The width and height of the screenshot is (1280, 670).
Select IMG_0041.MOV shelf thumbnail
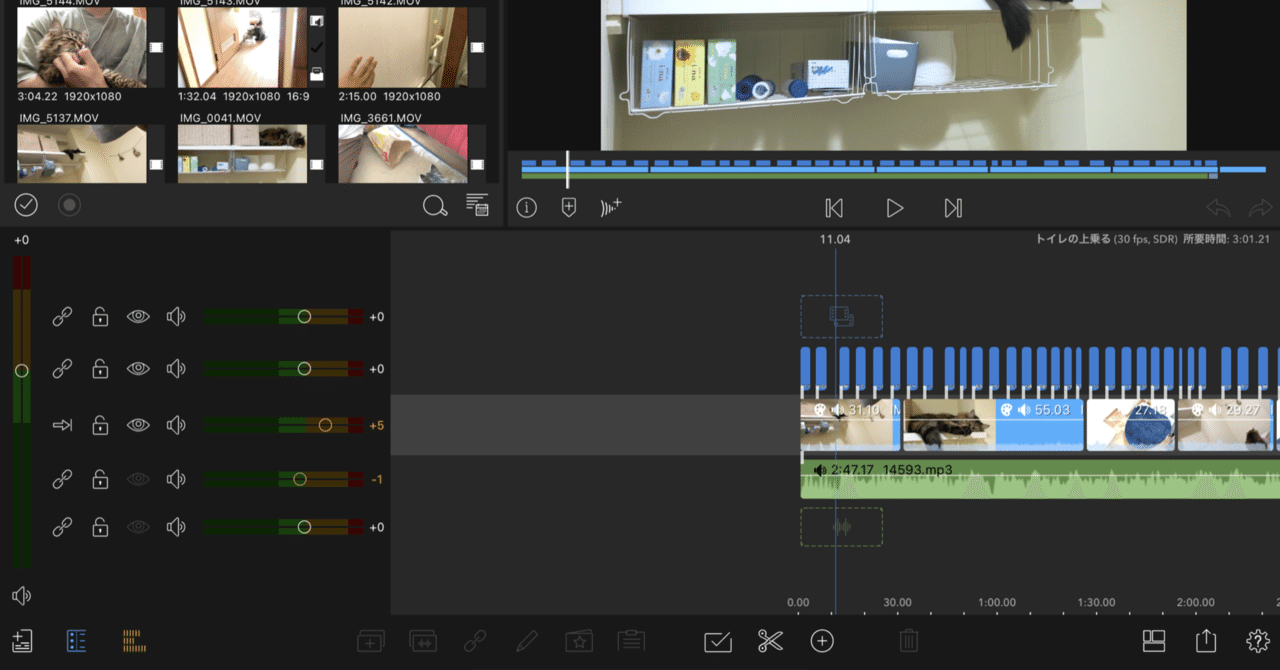(x=242, y=154)
